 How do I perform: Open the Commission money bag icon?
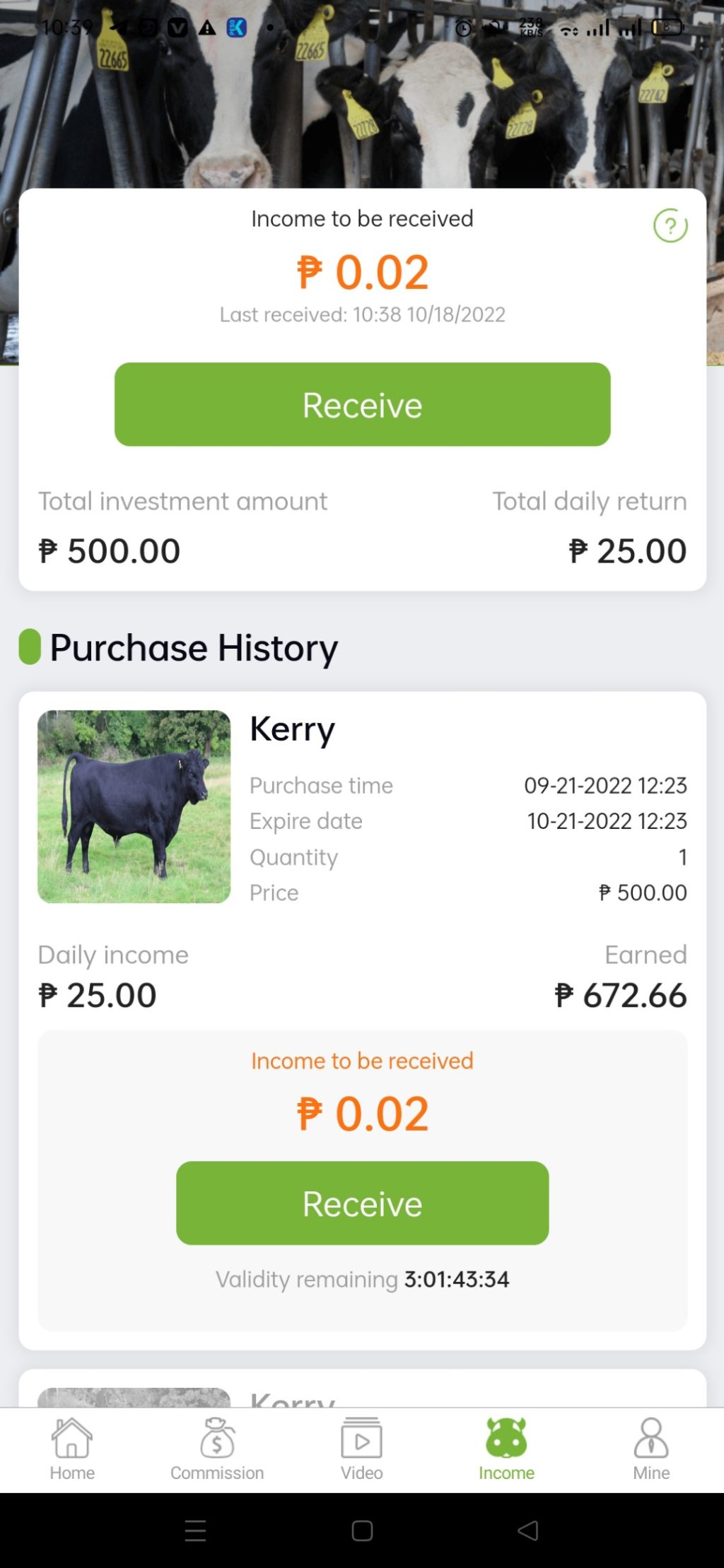point(217,1438)
